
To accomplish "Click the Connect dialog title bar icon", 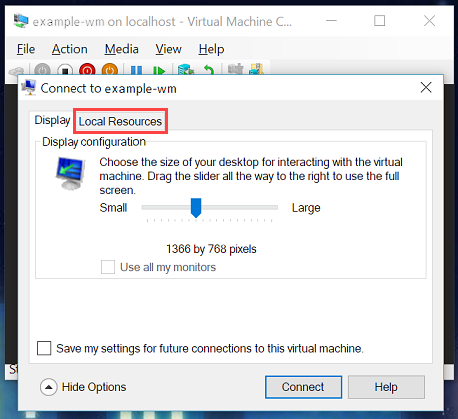I will 29,88.
